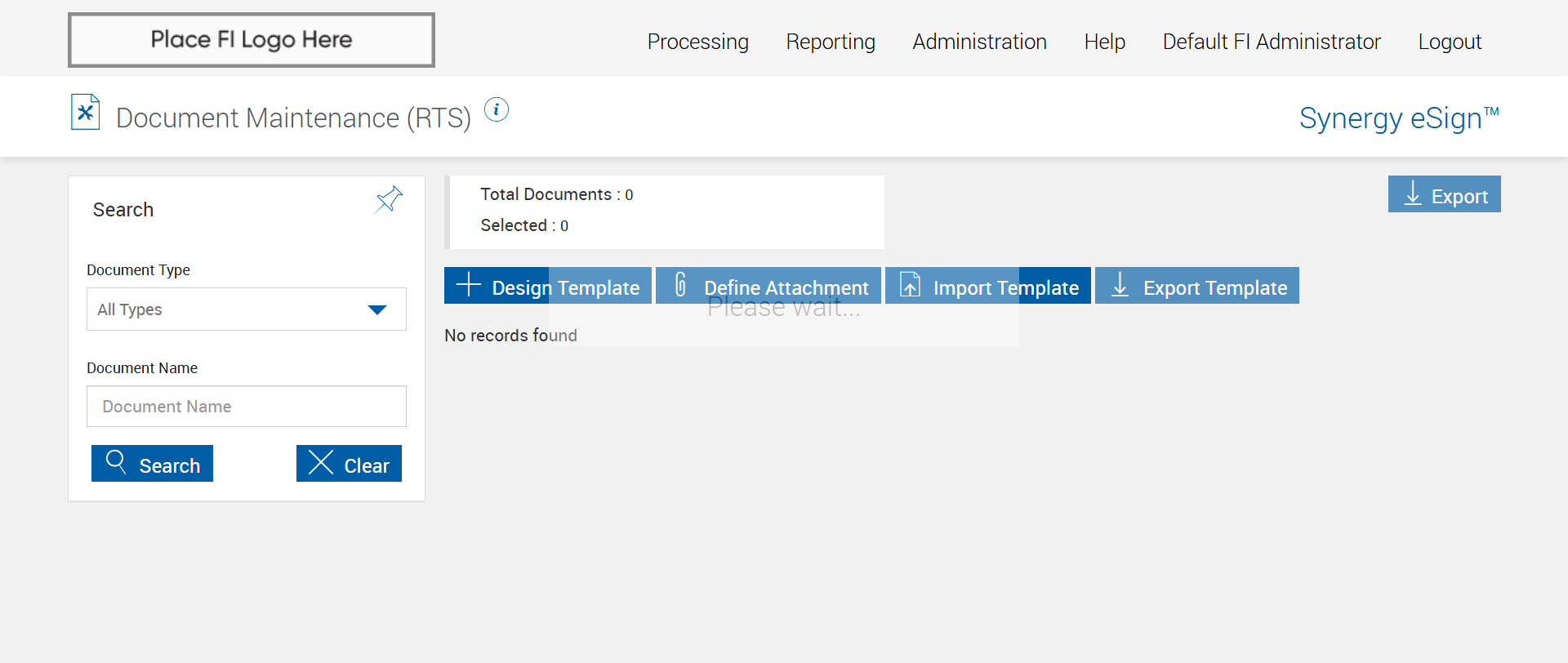
Task: Expand the All Types dropdown arrow
Action: click(x=377, y=309)
